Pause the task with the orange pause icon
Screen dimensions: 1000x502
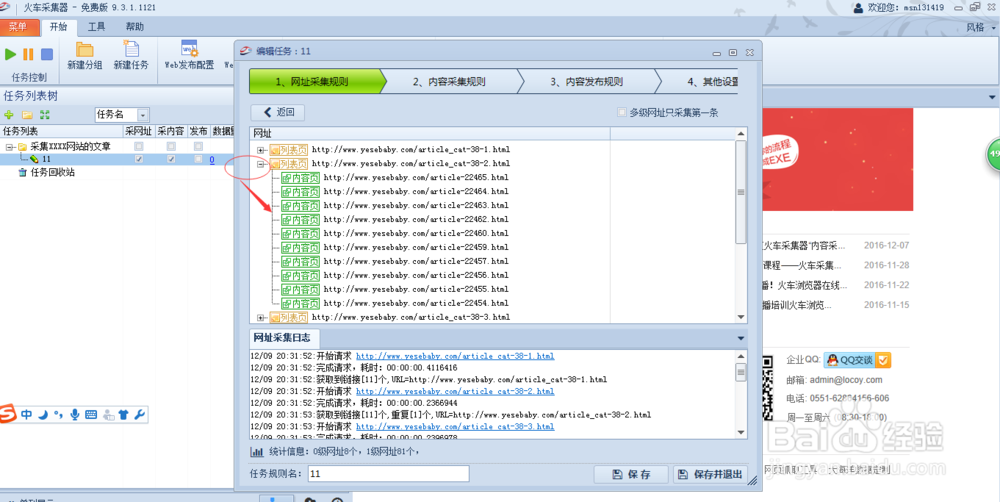(x=28, y=54)
